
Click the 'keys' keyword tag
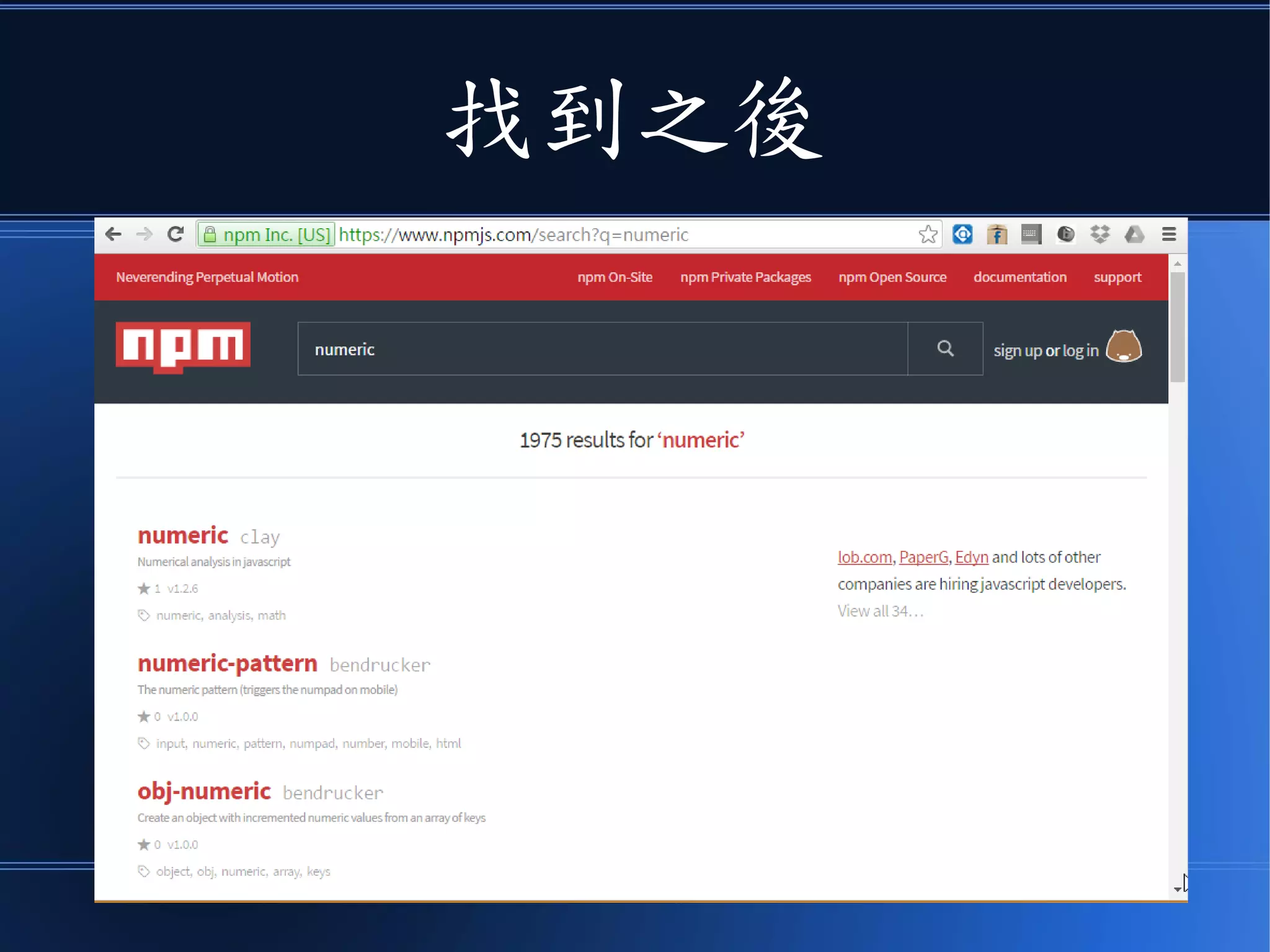(319, 871)
